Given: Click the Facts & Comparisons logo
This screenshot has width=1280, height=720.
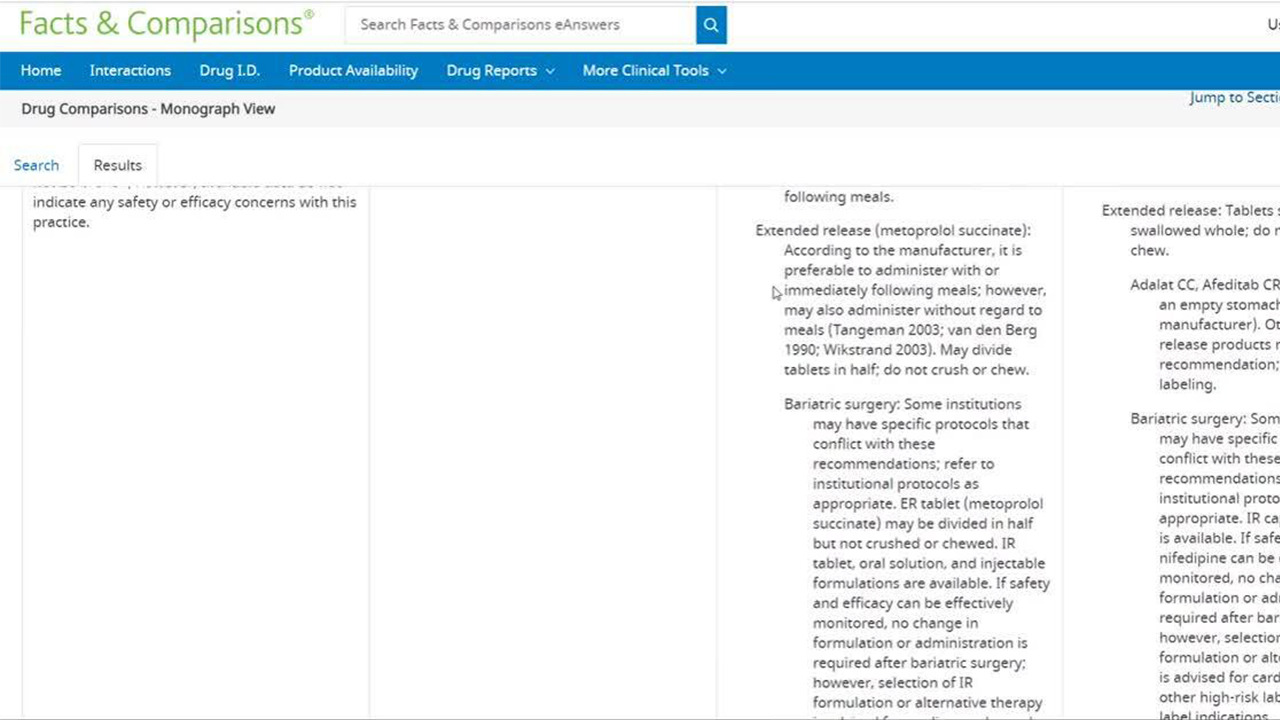Looking at the screenshot, I should pos(166,24).
